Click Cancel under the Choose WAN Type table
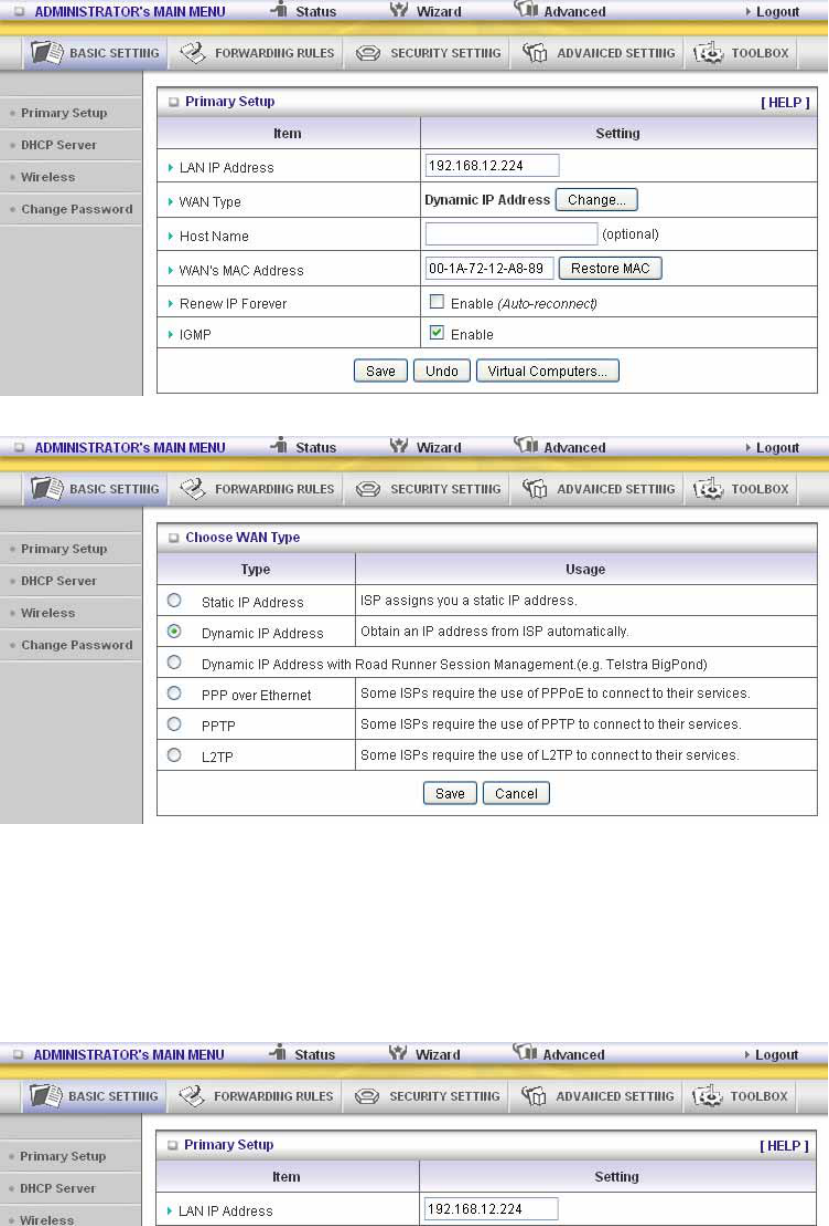This screenshot has width=829, height=1226. [516, 793]
